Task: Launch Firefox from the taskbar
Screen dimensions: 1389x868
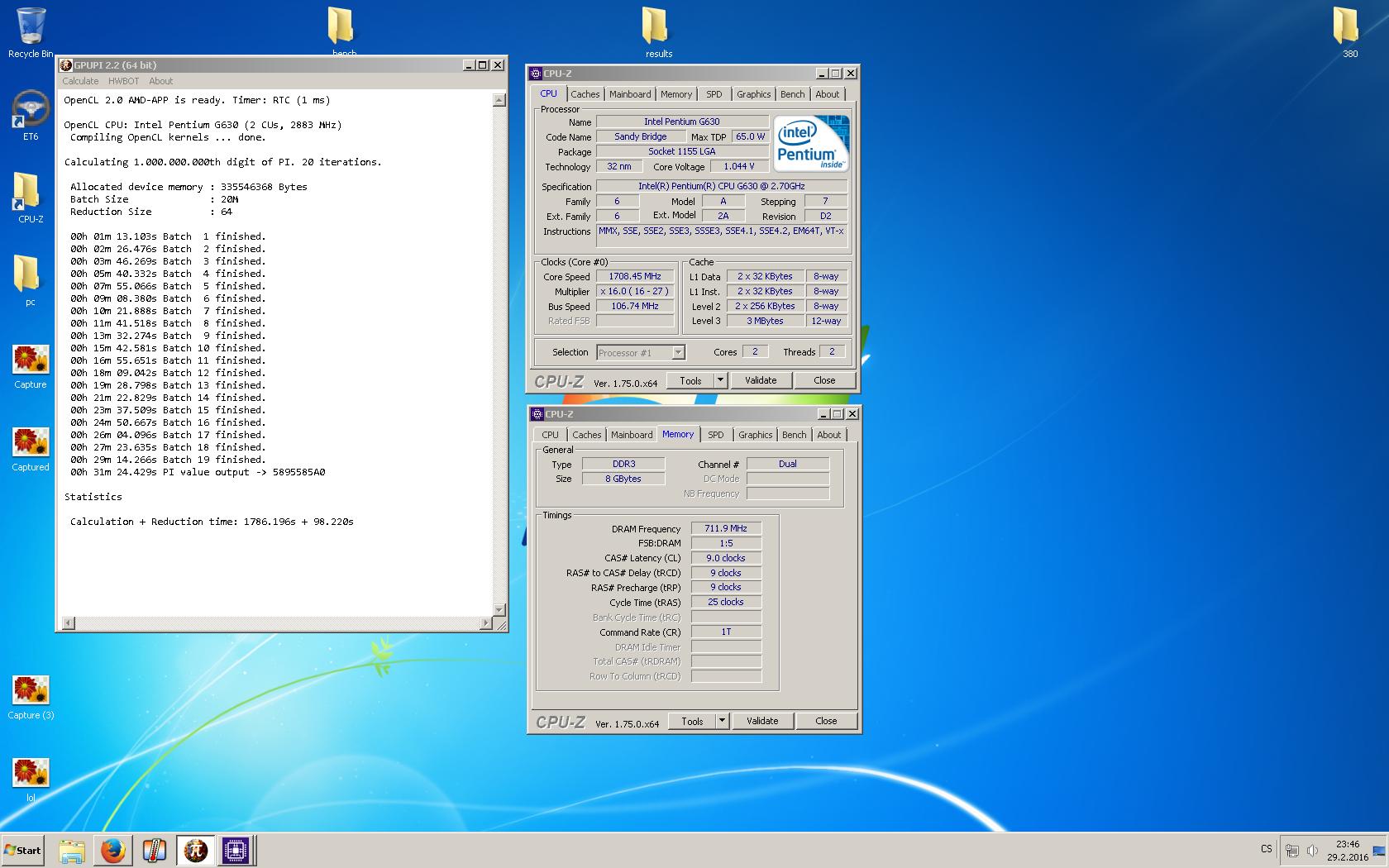Action: [113, 851]
